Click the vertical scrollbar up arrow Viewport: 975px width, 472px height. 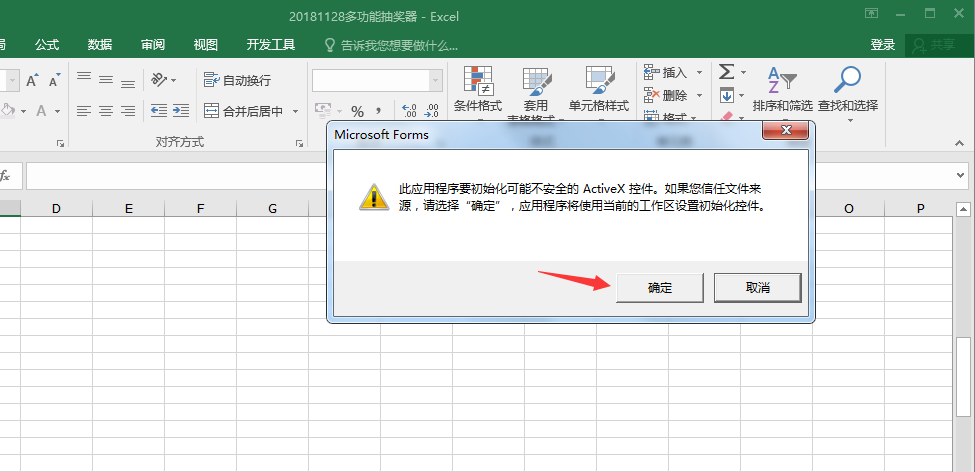coord(963,208)
